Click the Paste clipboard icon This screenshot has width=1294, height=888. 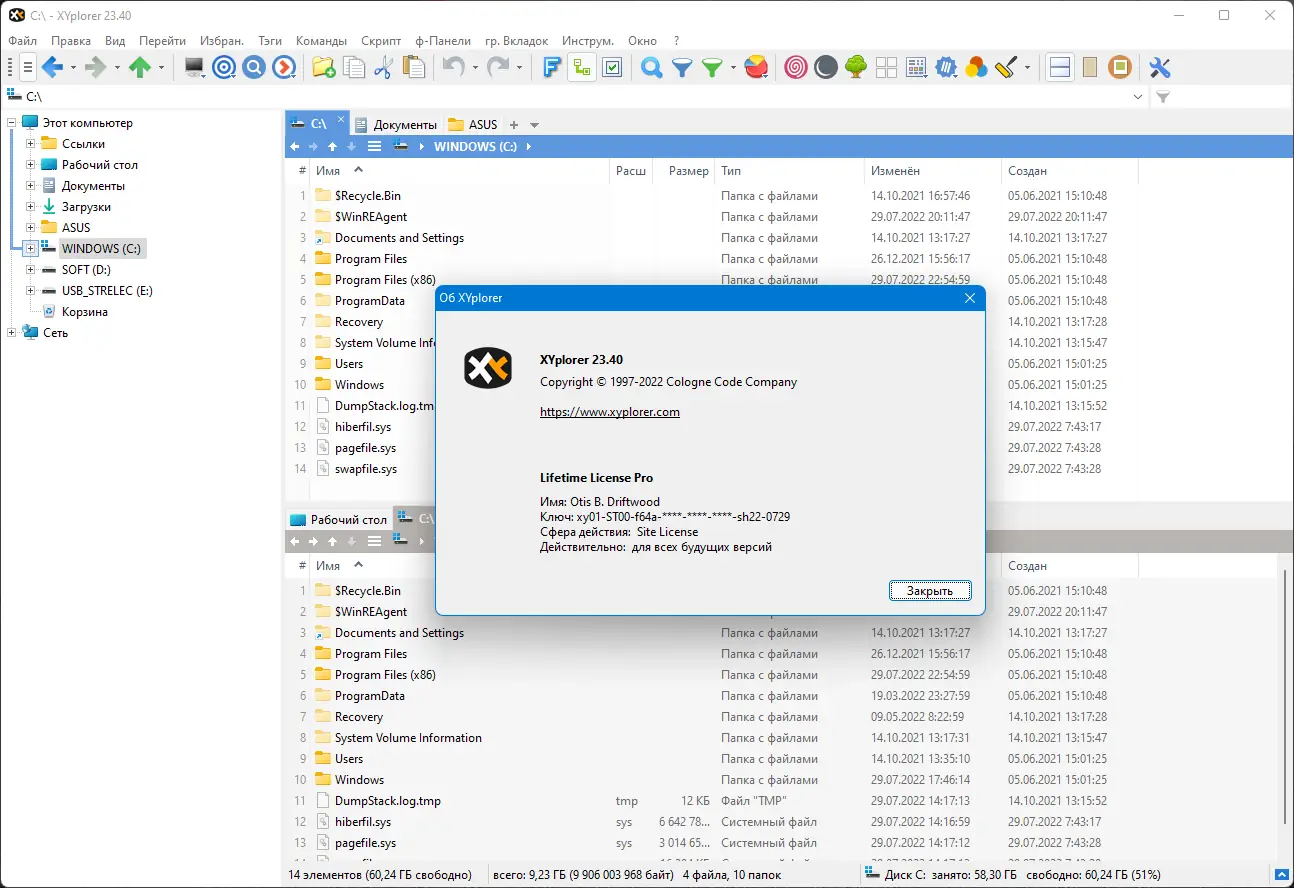(413, 68)
